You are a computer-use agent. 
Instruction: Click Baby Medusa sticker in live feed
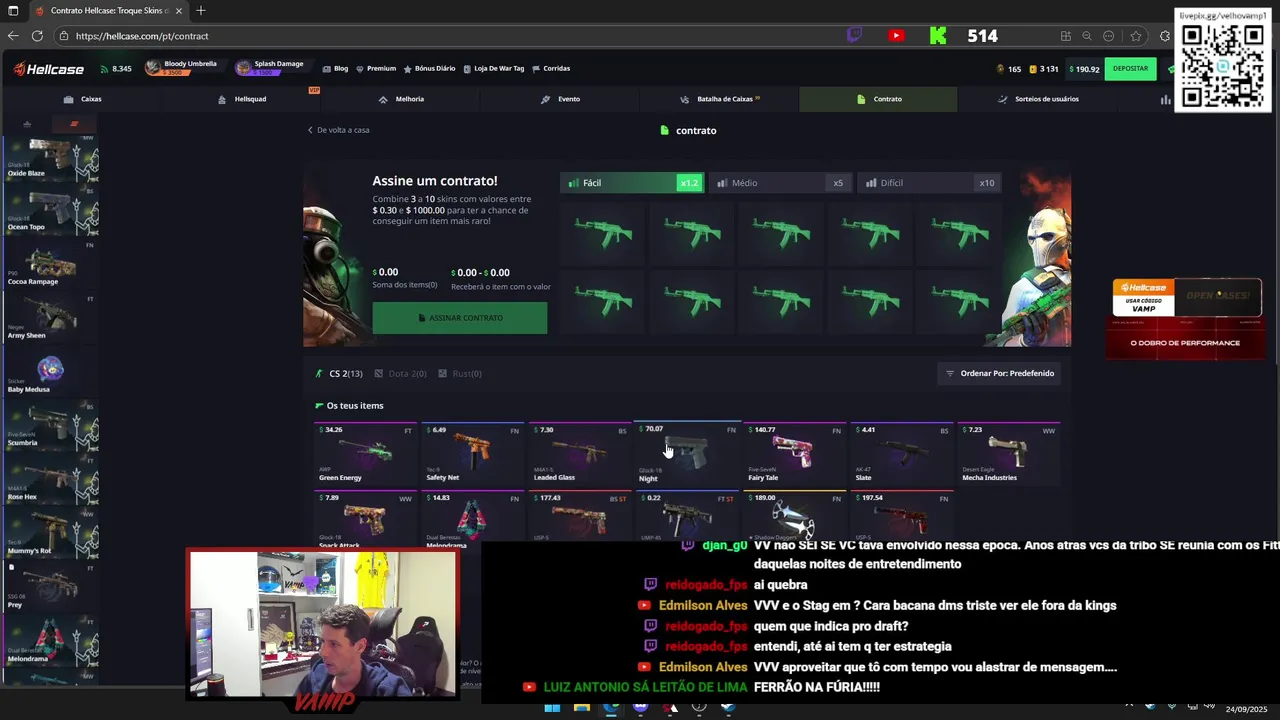50,372
